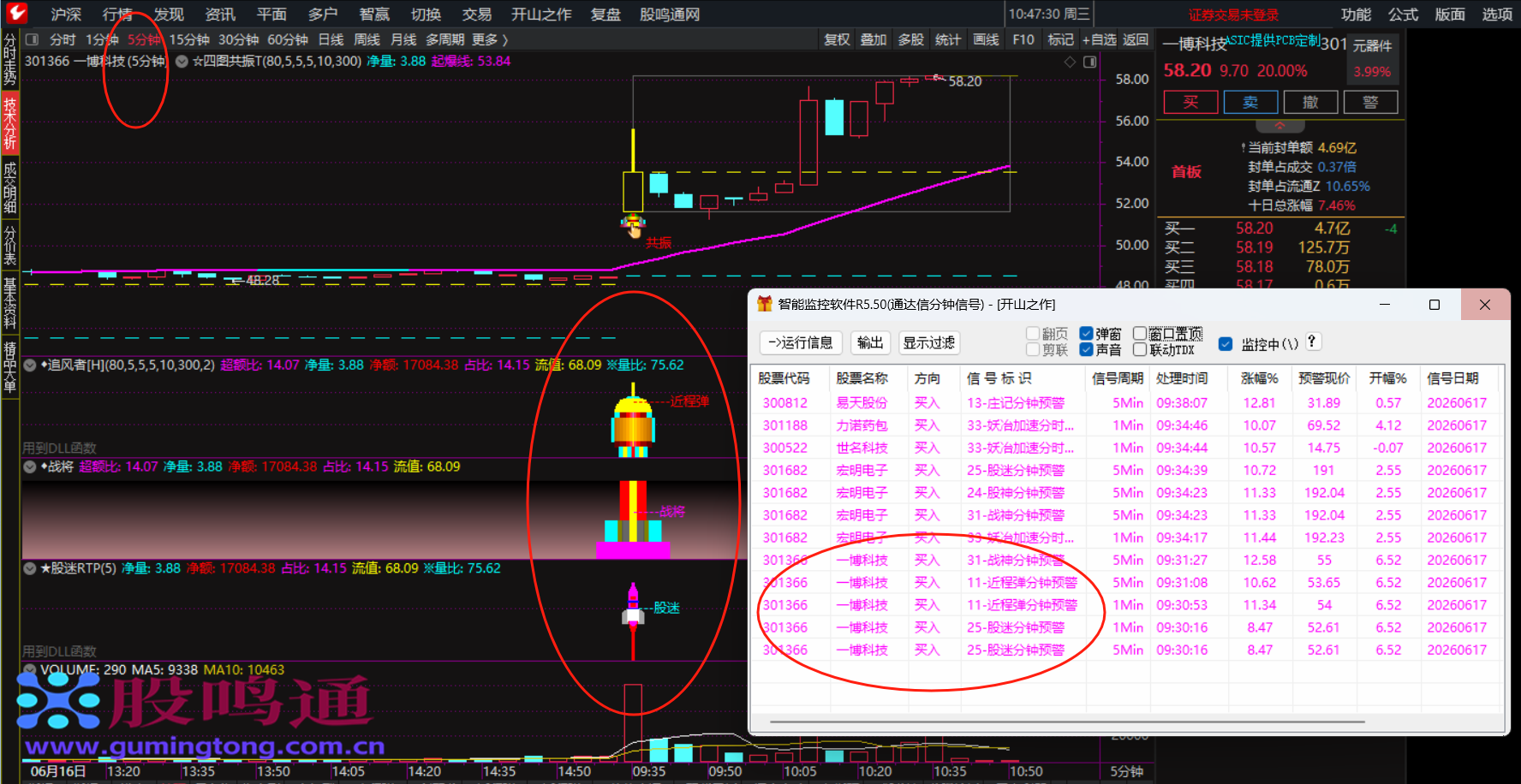Select the 基本资料 sidebar tab
Screen dimensions: 1521x784
(9, 304)
